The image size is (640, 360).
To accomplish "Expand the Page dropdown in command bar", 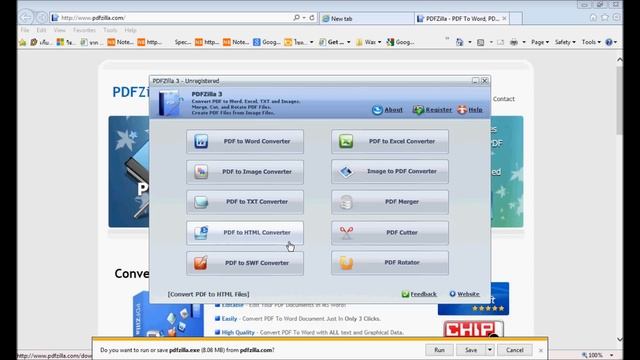I will (x=540, y=42).
